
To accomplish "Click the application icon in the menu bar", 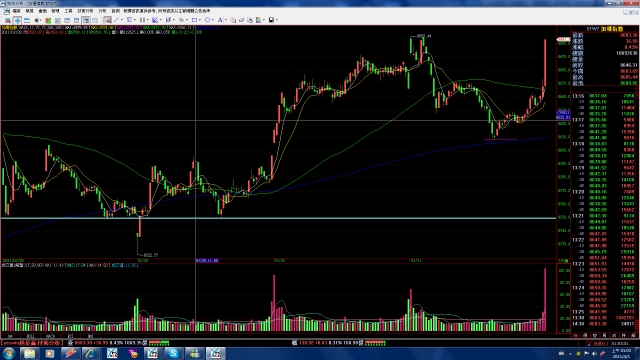I will point(7,11).
